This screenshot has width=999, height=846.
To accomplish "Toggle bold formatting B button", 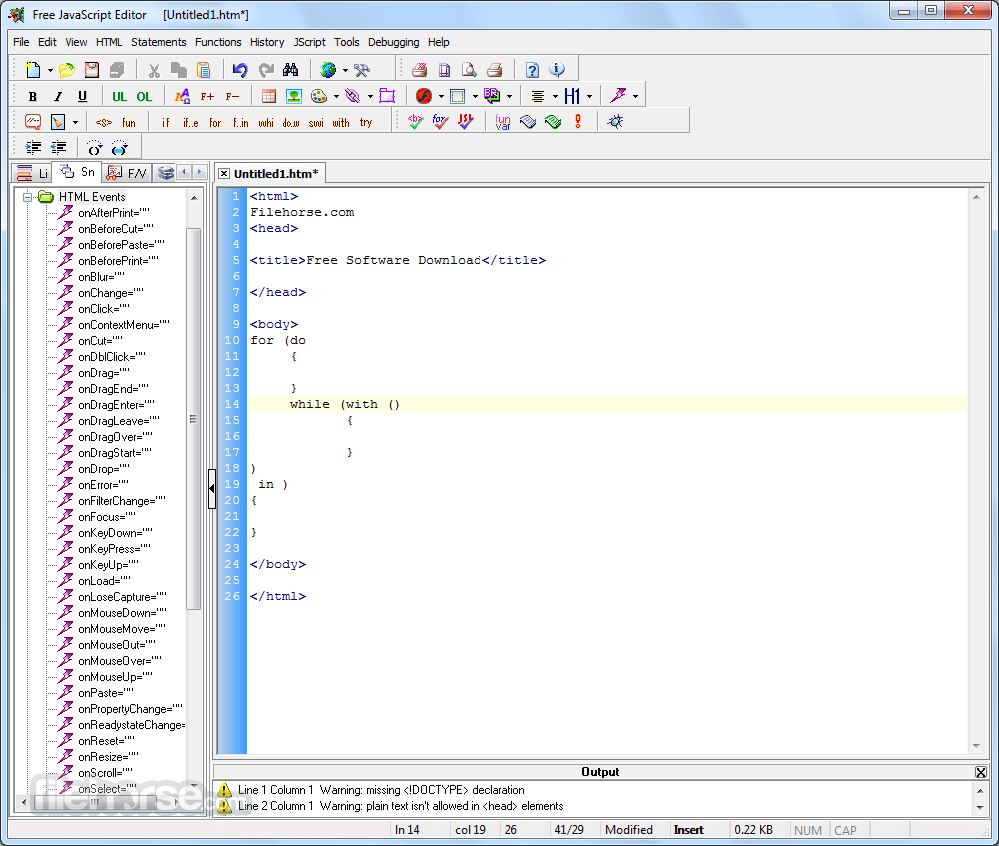I will (32, 97).
